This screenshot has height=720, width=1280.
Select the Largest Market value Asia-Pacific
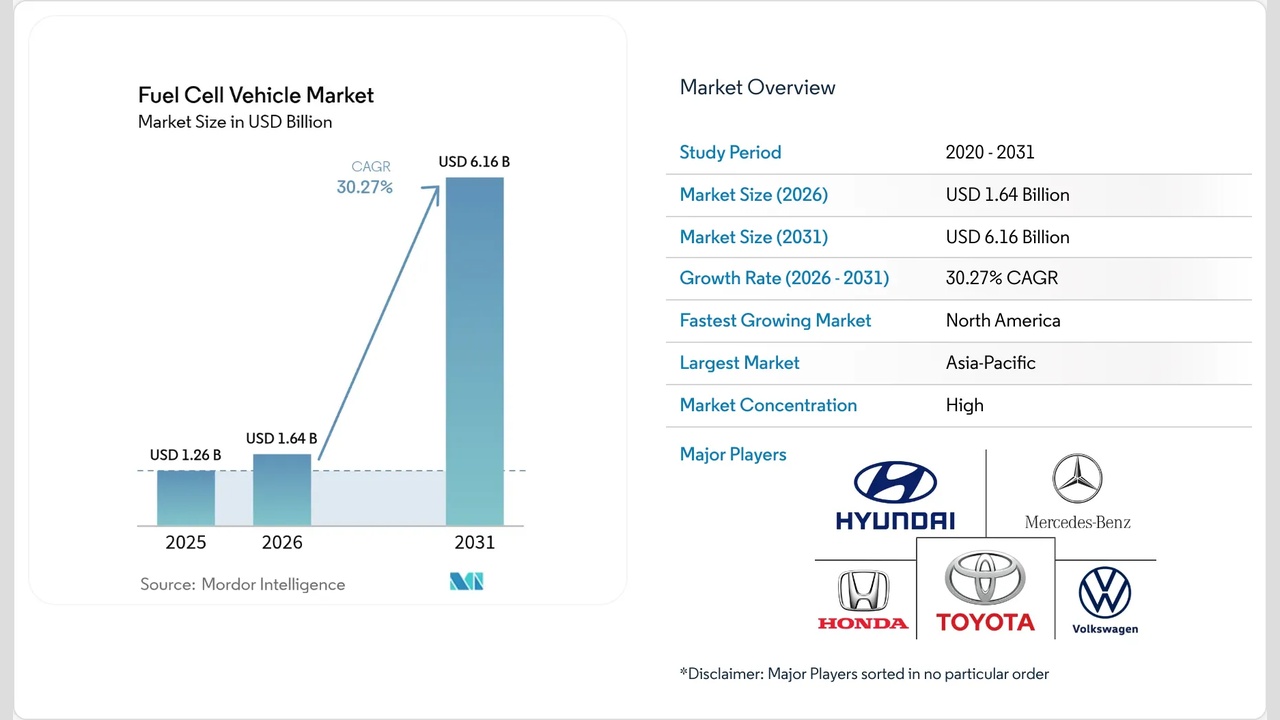click(990, 362)
